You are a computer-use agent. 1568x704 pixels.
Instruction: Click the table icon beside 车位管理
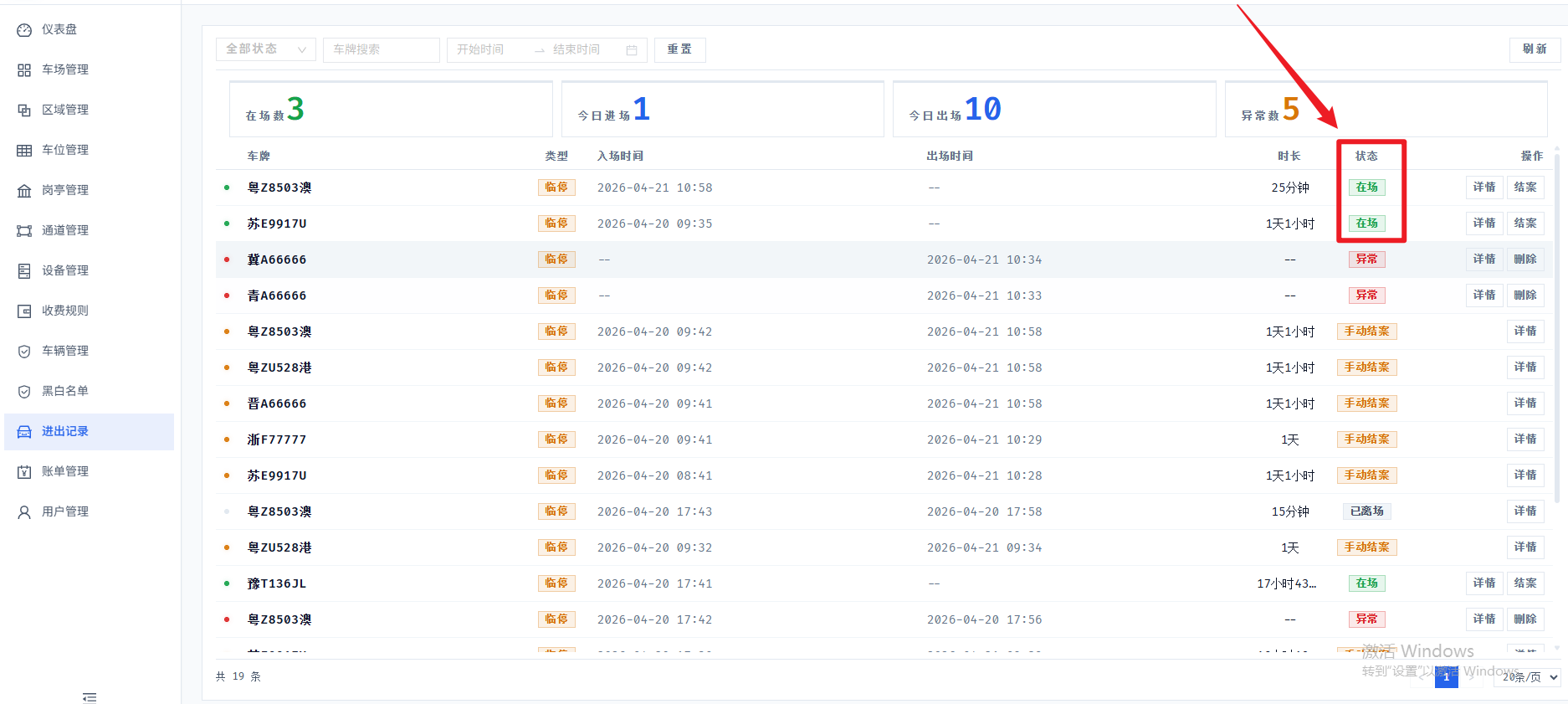point(24,151)
